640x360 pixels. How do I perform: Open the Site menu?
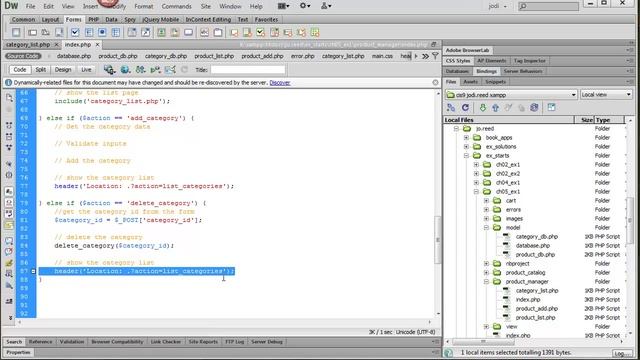(x=206, y=6)
